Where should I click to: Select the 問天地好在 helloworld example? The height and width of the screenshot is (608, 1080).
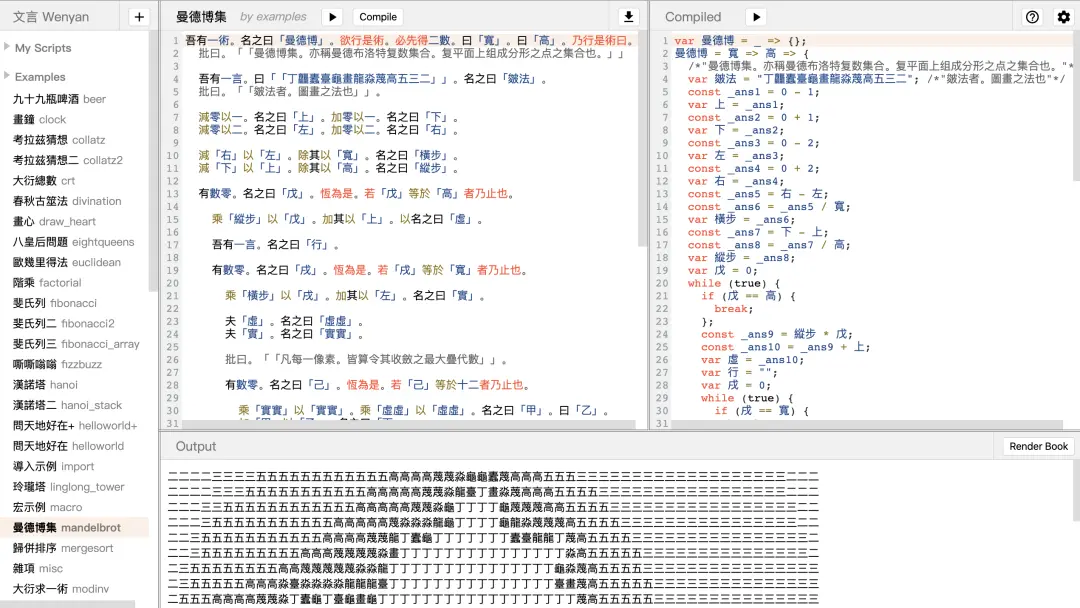click(74, 445)
